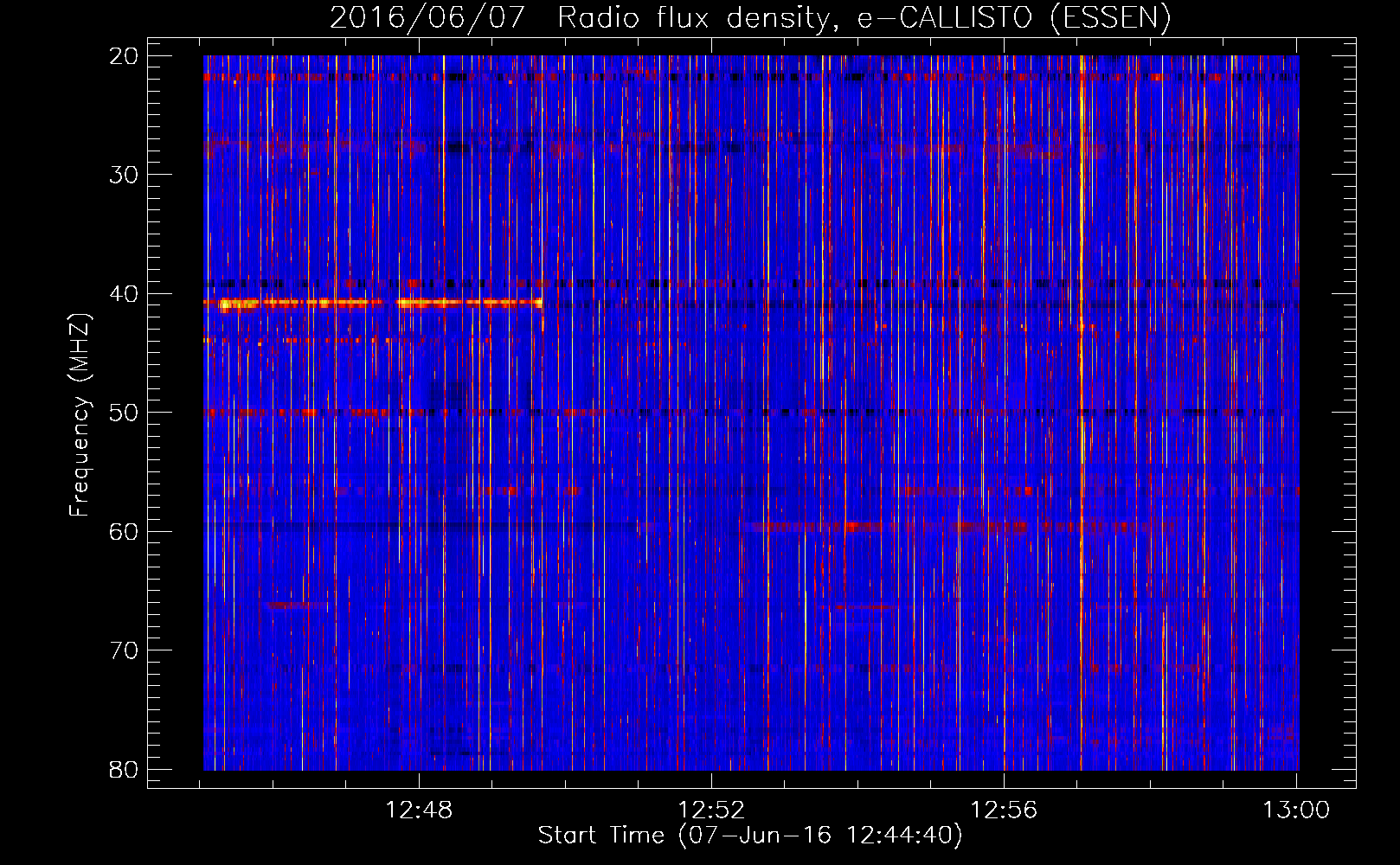Click the bright yellow emission band near 41 MHz

(x=374, y=303)
